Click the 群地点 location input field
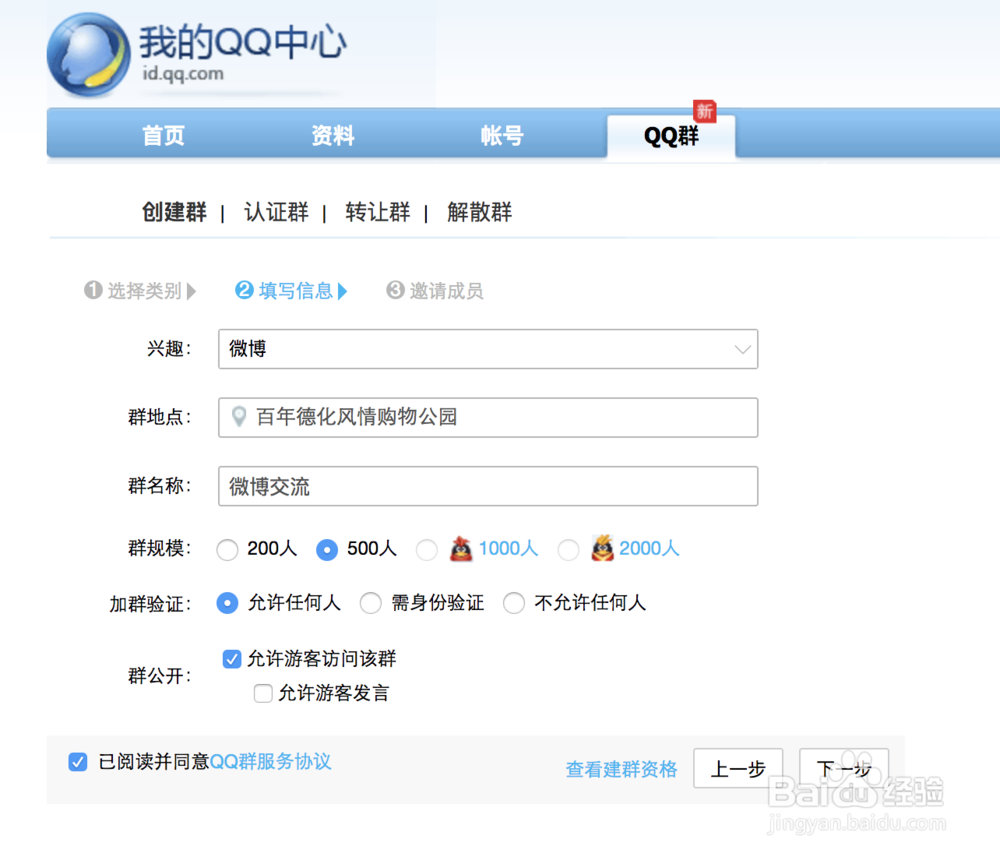 (x=488, y=418)
